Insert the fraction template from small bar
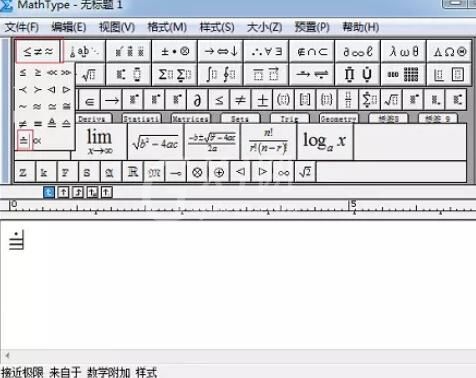 [348, 100]
